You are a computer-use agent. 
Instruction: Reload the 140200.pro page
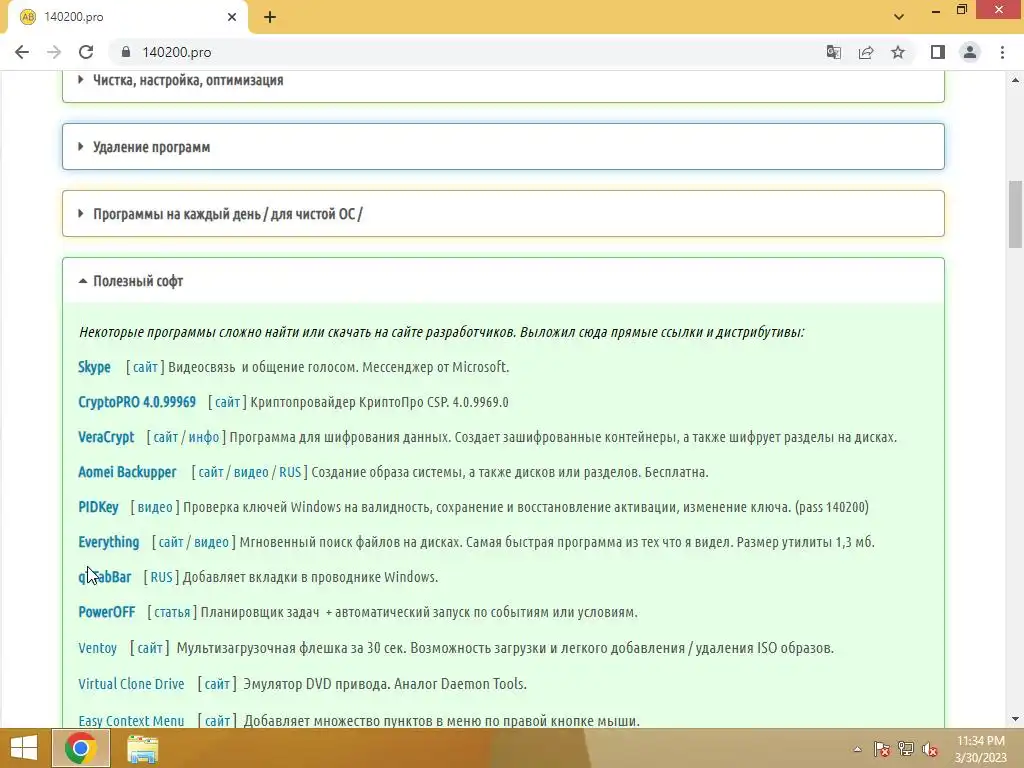86,52
